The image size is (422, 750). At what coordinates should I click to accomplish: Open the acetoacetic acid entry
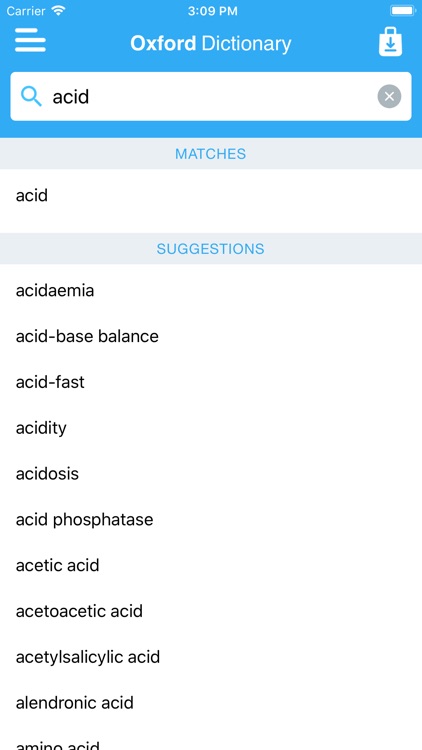click(x=211, y=611)
